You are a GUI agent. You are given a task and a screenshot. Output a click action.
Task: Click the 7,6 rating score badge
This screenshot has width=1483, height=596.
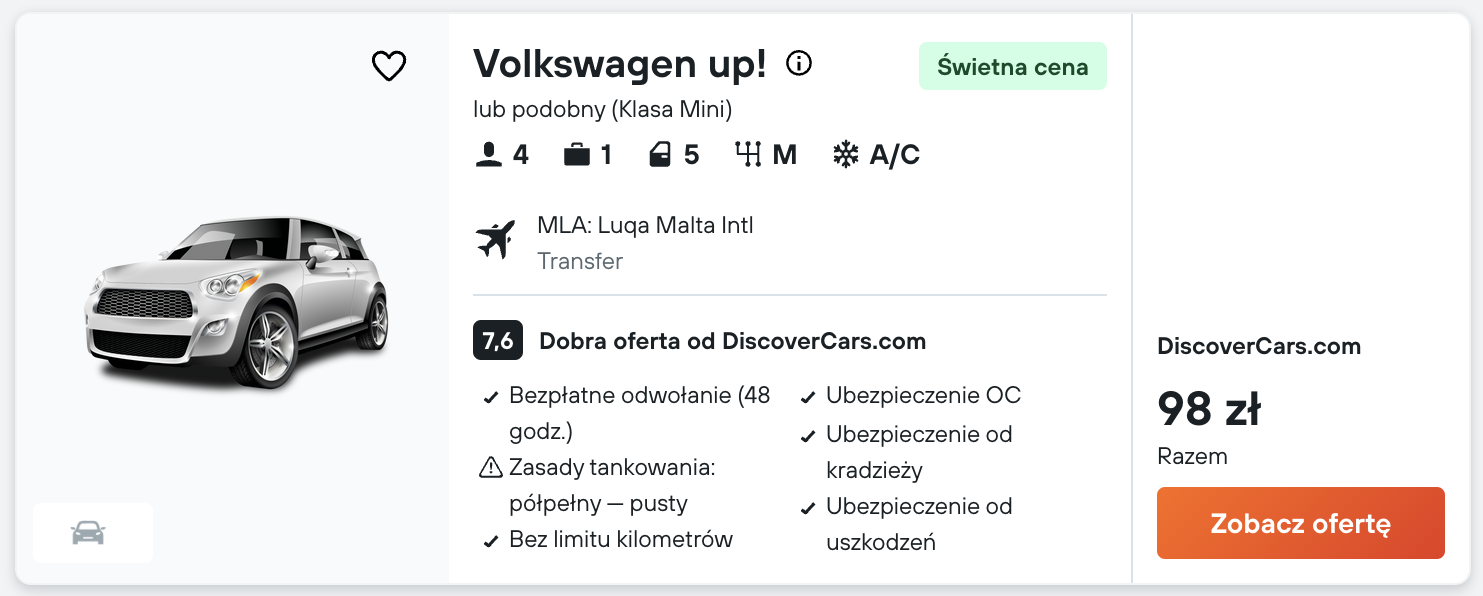point(498,341)
